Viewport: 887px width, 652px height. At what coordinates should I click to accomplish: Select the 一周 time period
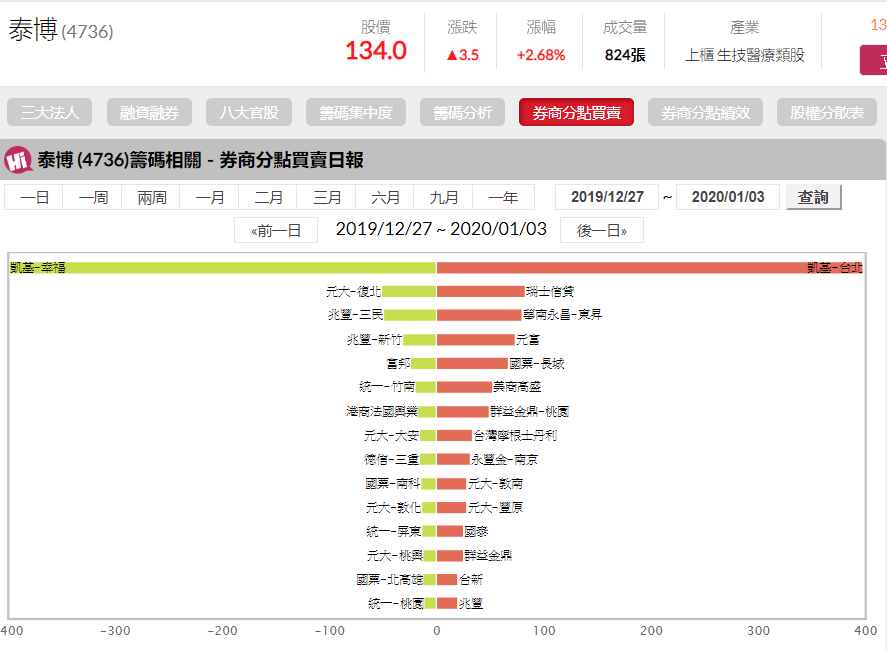[x=94, y=196]
